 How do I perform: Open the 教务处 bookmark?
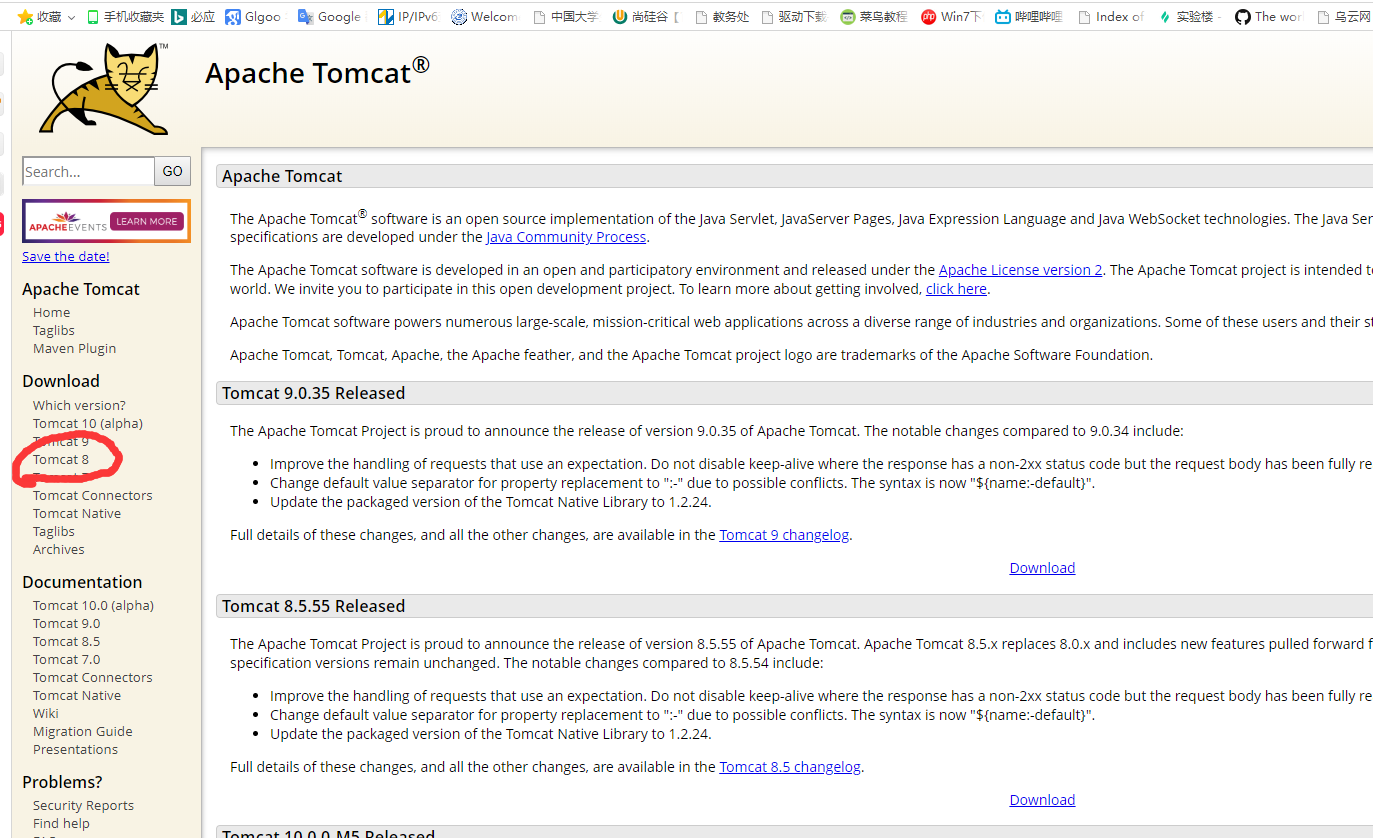coord(722,17)
